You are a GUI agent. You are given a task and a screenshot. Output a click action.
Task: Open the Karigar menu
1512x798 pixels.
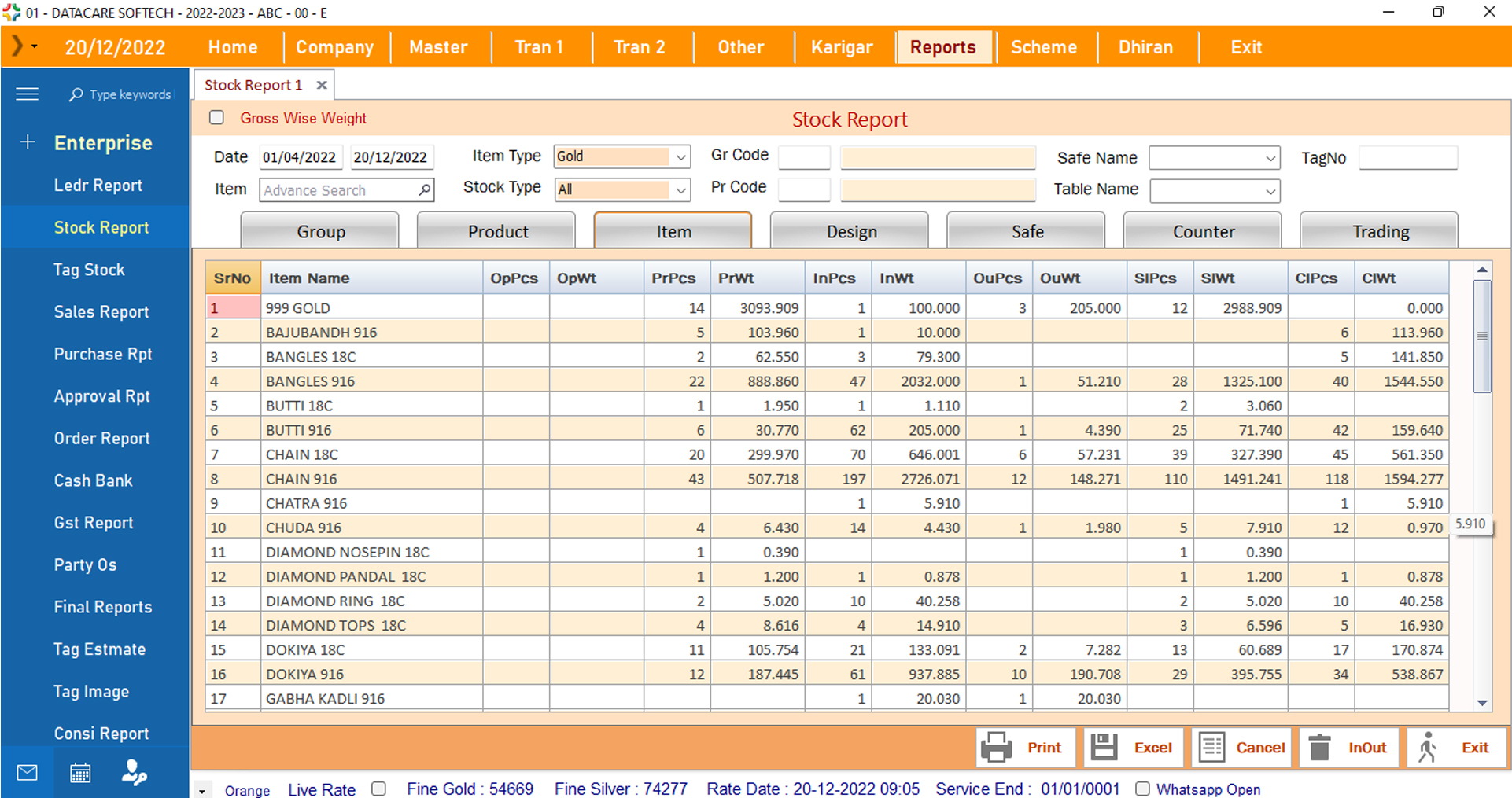[x=842, y=47]
